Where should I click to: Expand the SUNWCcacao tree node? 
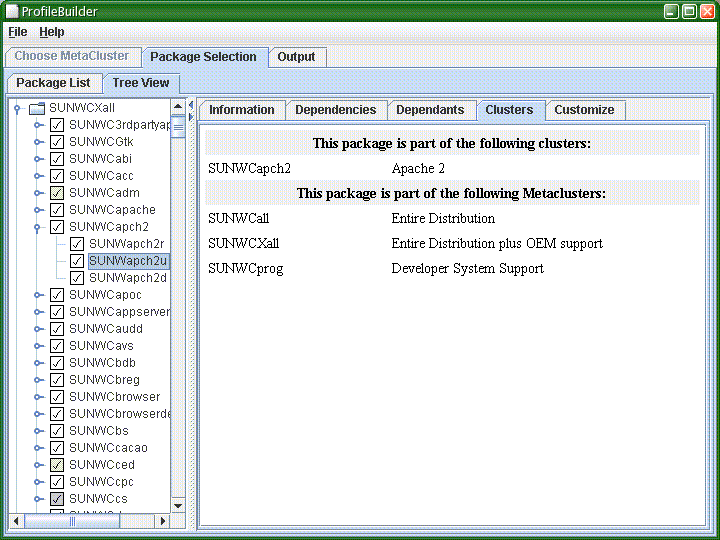(x=39, y=448)
